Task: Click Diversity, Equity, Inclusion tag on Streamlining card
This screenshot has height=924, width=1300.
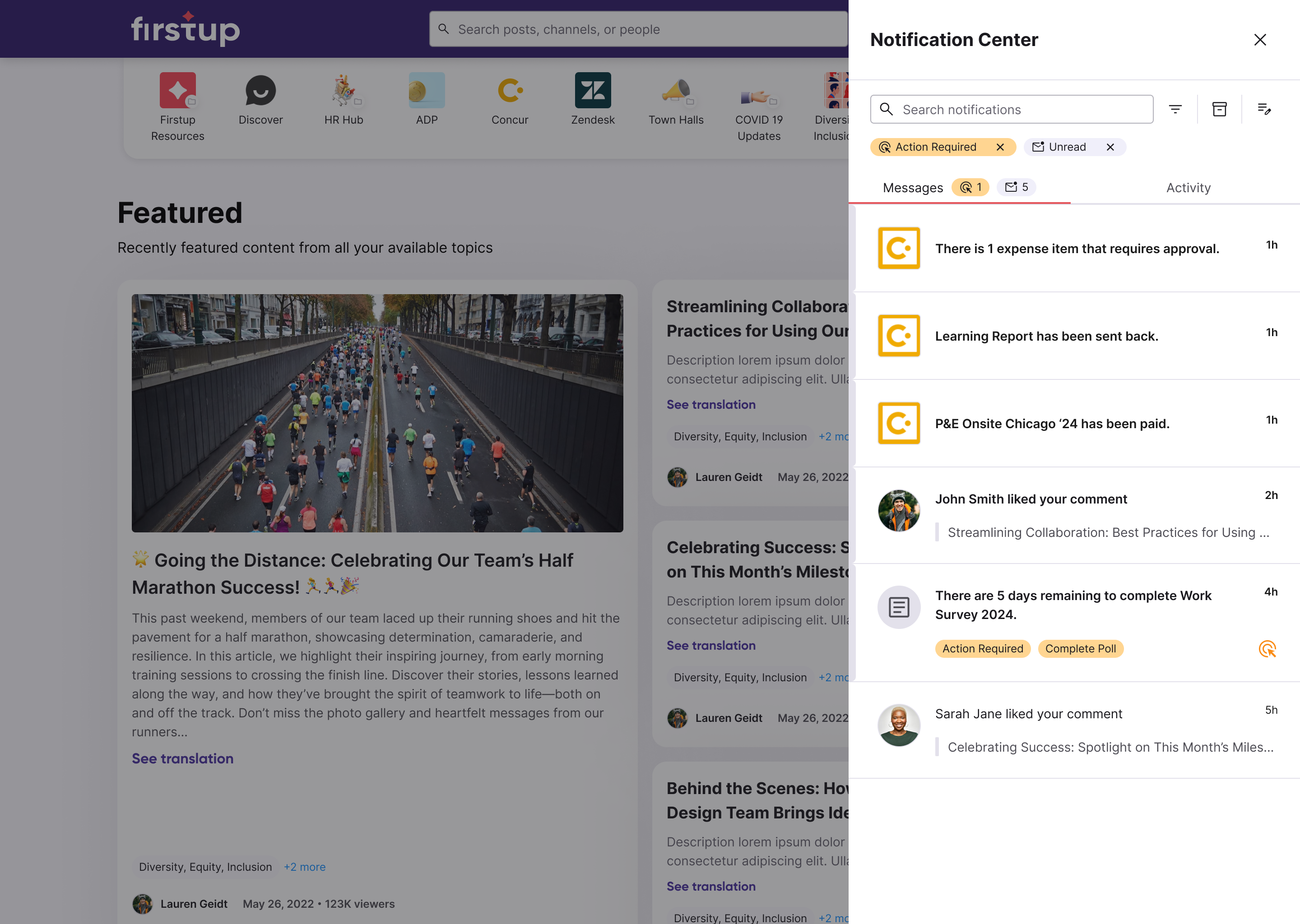Action: pos(740,436)
